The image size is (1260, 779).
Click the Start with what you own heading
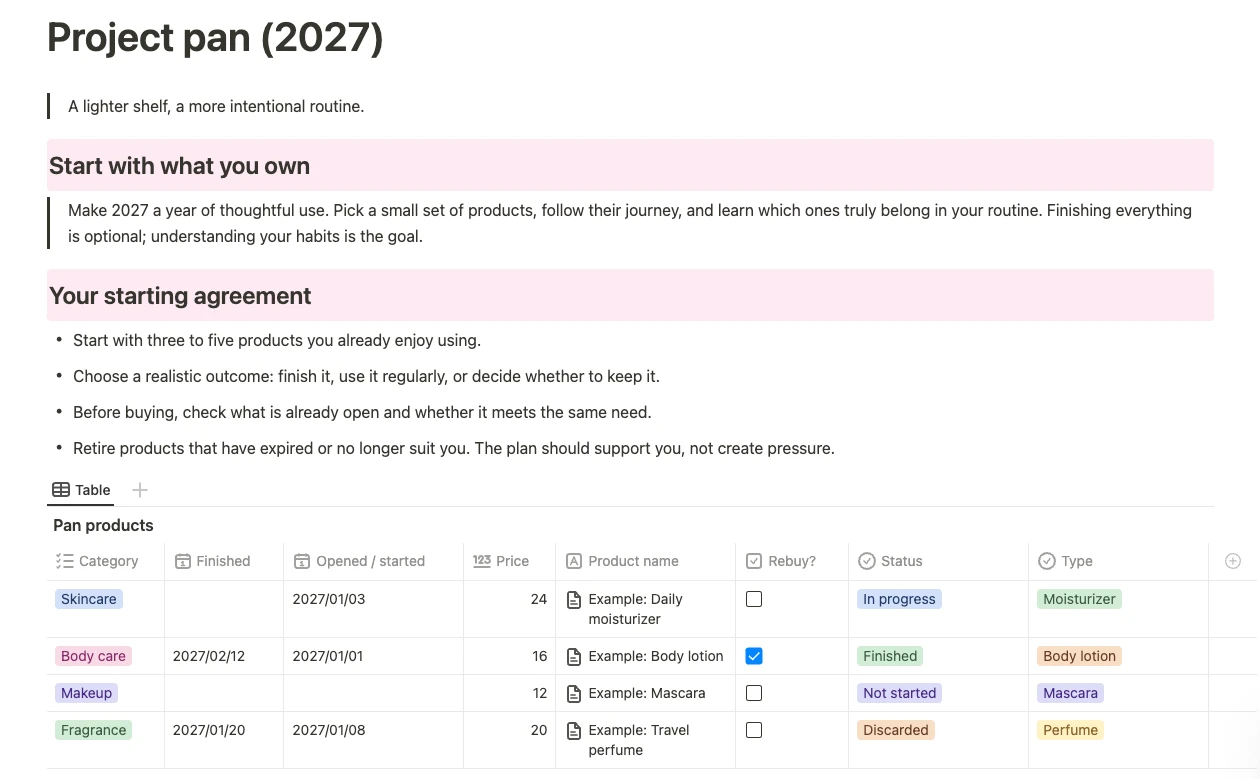pyautogui.click(x=179, y=166)
